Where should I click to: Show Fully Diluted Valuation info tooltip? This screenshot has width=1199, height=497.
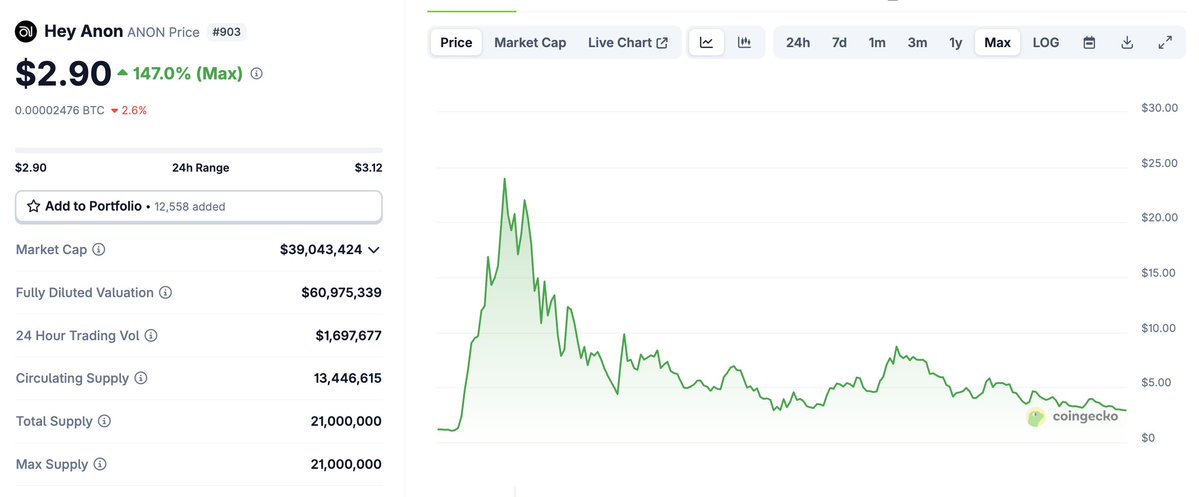click(x=165, y=292)
